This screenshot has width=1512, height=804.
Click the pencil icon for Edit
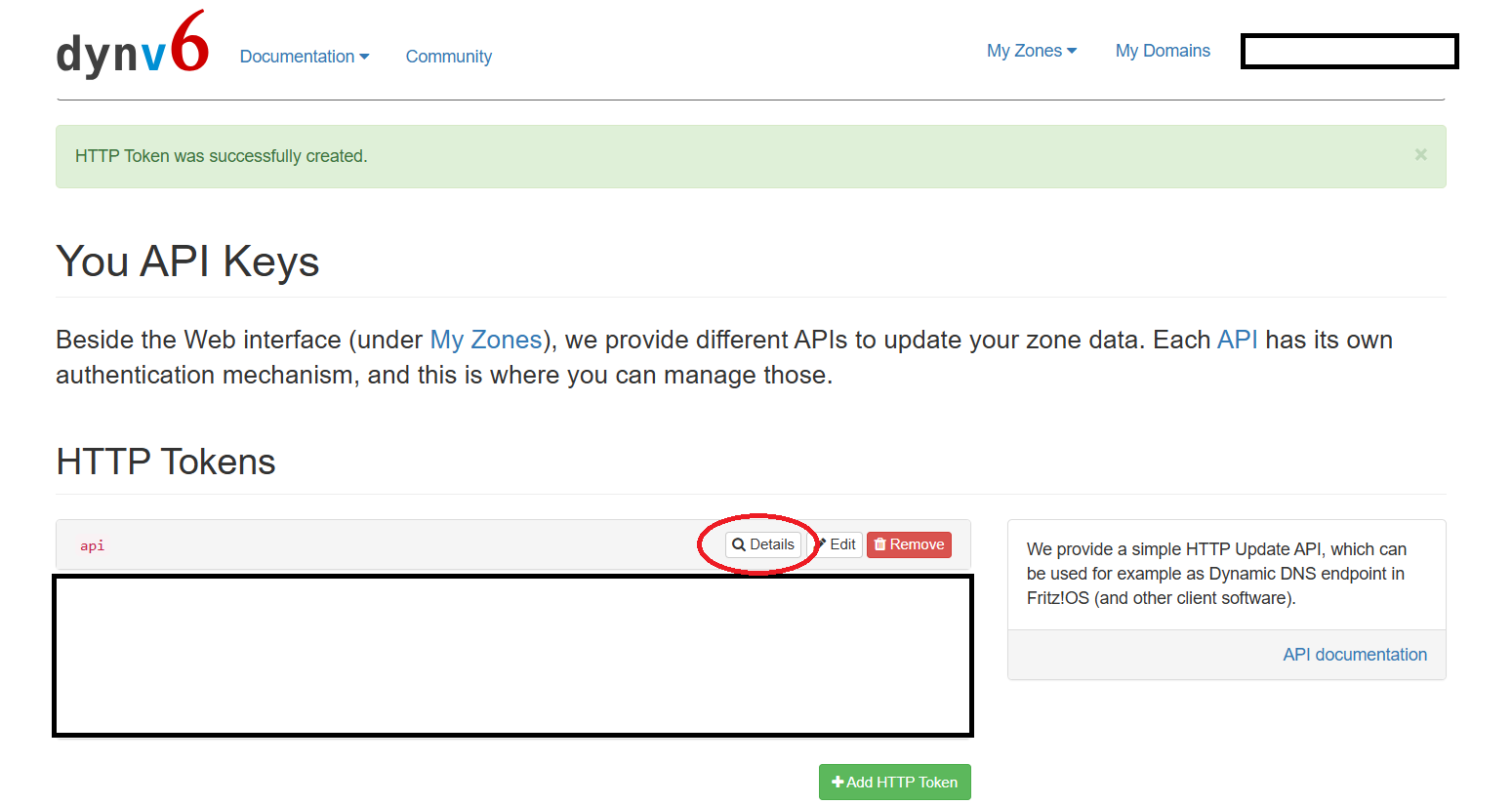(x=822, y=544)
